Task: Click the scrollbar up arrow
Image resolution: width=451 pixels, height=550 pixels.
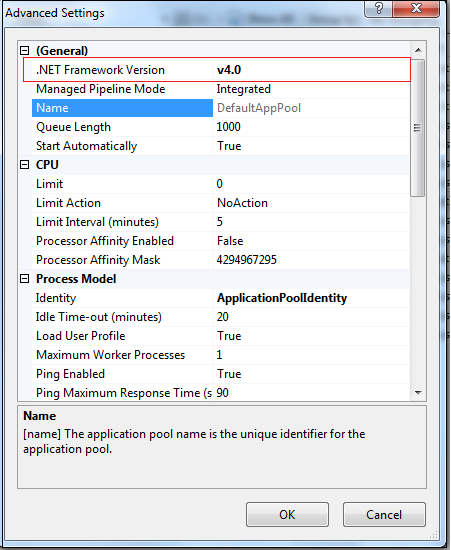Action: [418, 50]
